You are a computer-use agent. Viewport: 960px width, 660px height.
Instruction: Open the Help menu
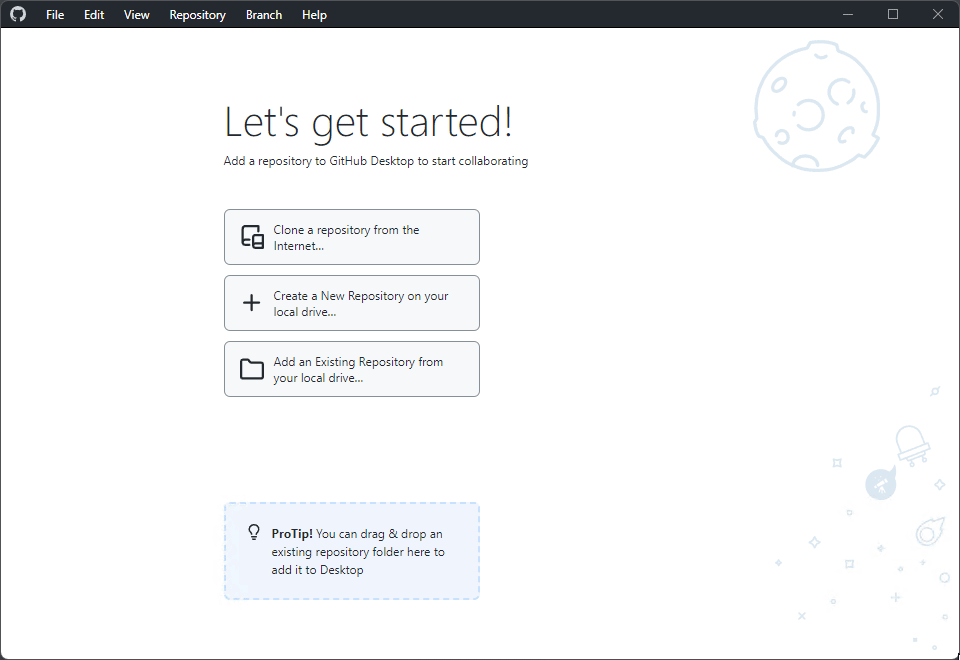click(314, 14)
